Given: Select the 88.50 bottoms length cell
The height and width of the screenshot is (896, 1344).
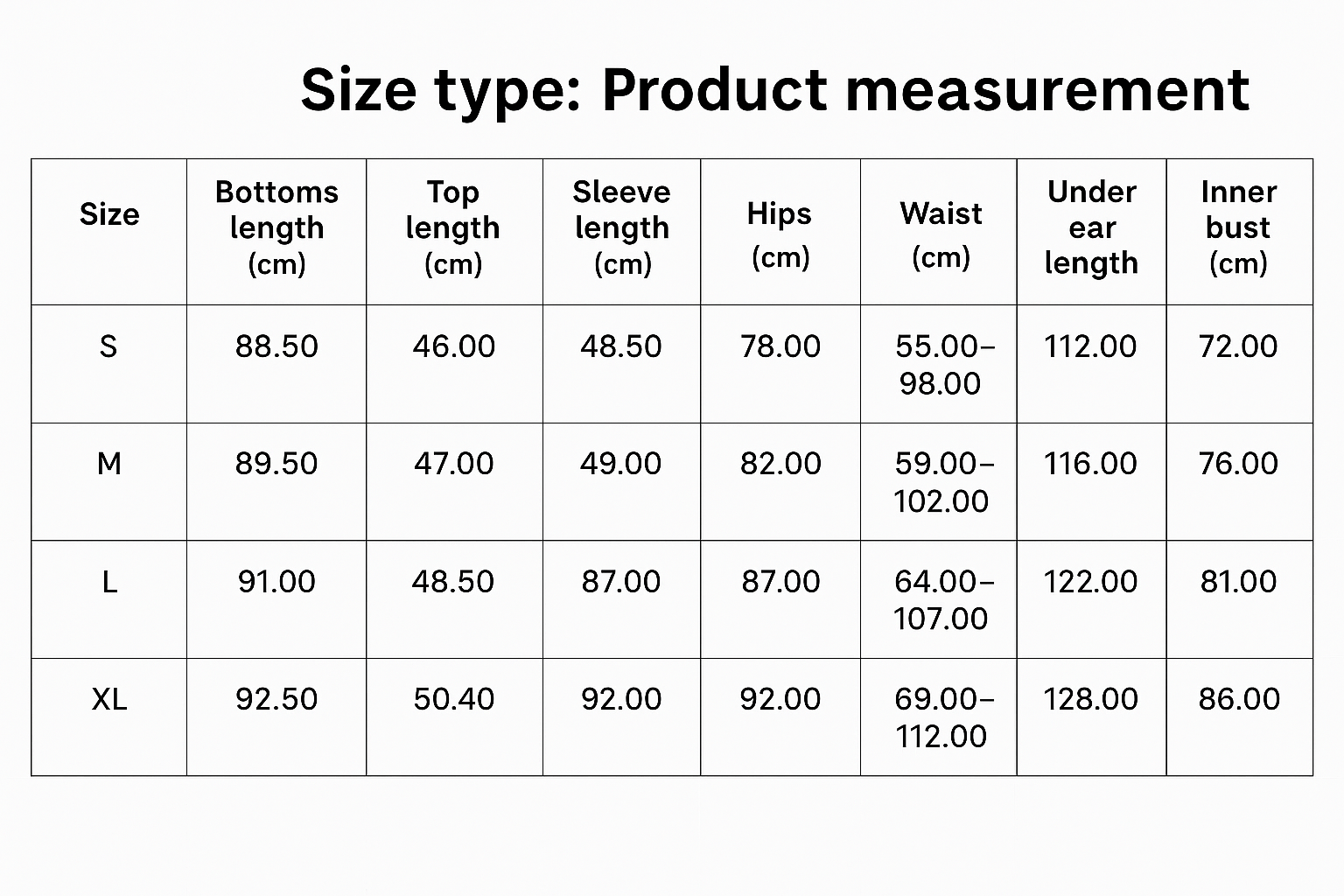Looking at the screenshot, I should coord(276,346).
